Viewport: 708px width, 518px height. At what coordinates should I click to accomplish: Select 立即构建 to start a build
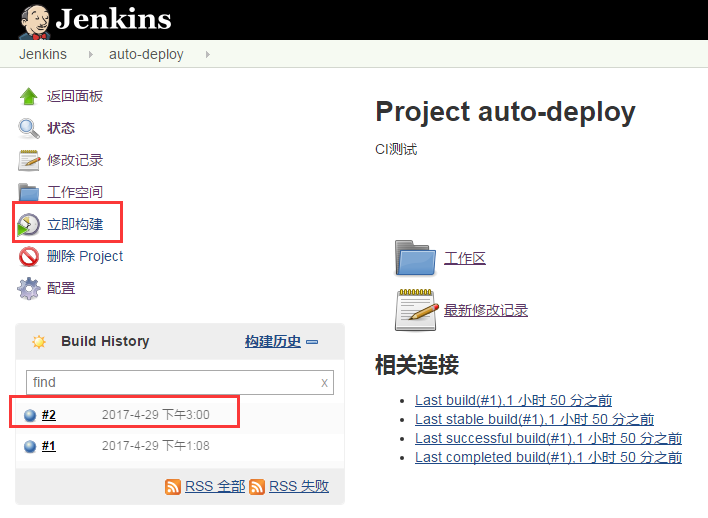tap(75, 224)
